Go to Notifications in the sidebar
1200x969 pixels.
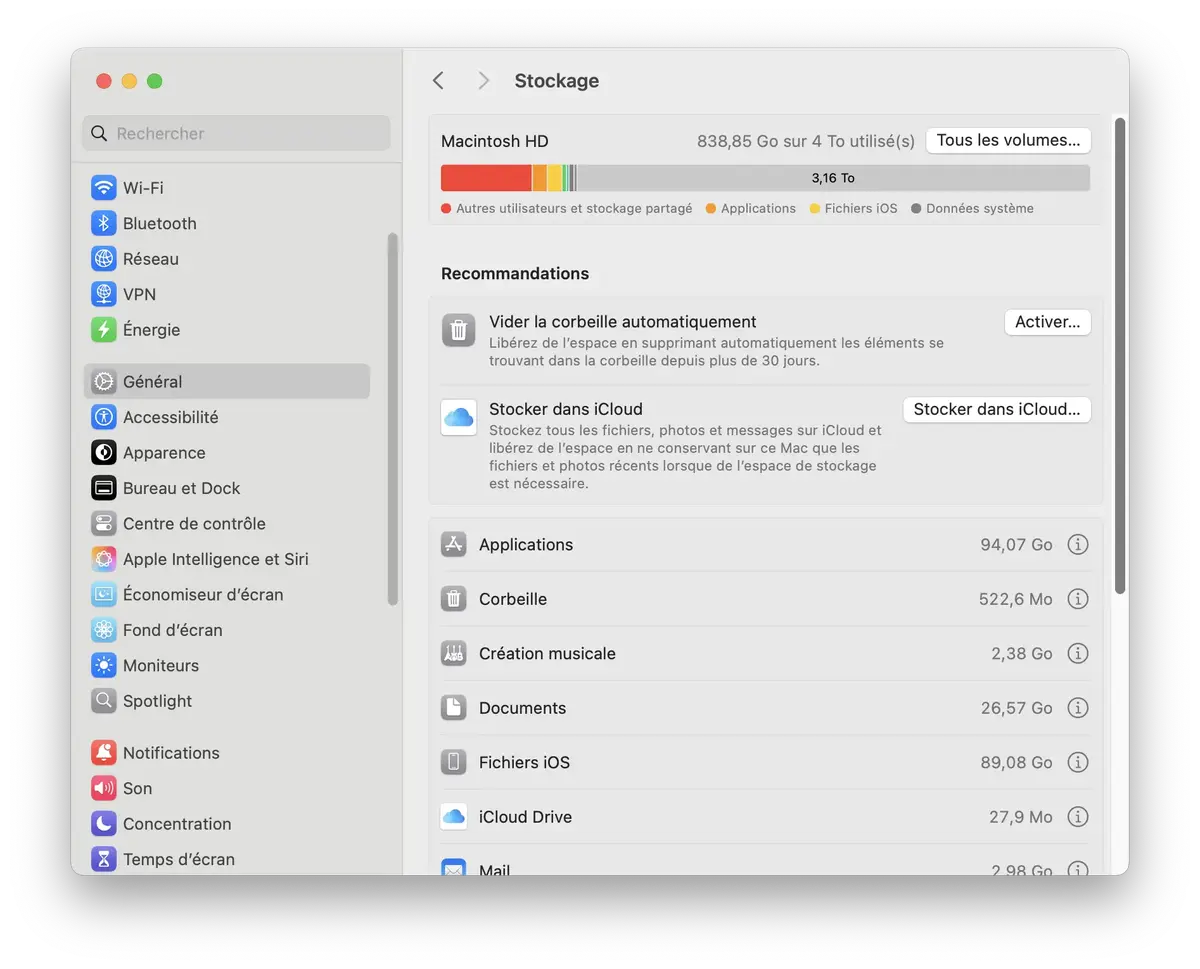click(170, 753)
